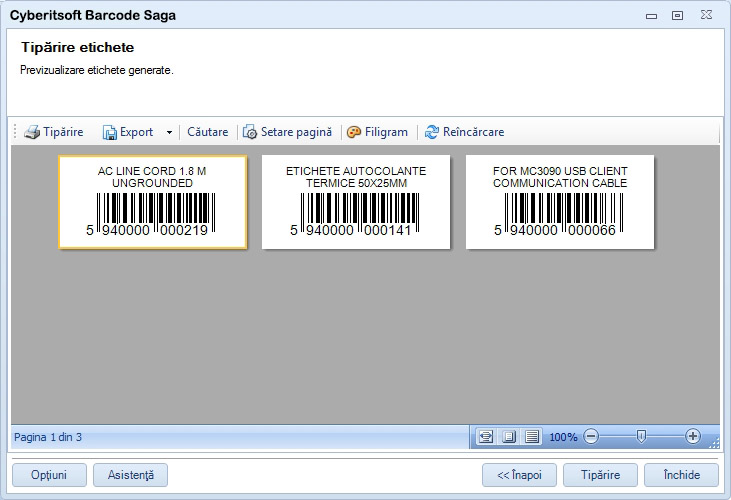
Task: Click the Închide close button
Action: (x=682, y=475)
